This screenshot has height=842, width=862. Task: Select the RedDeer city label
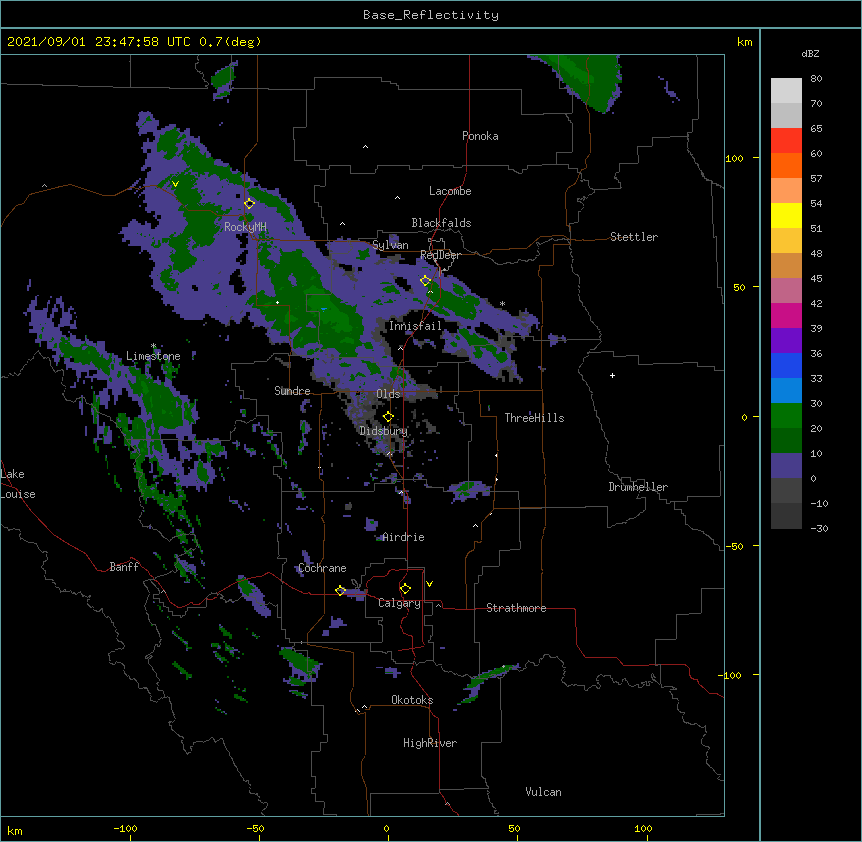click(440, 255)
